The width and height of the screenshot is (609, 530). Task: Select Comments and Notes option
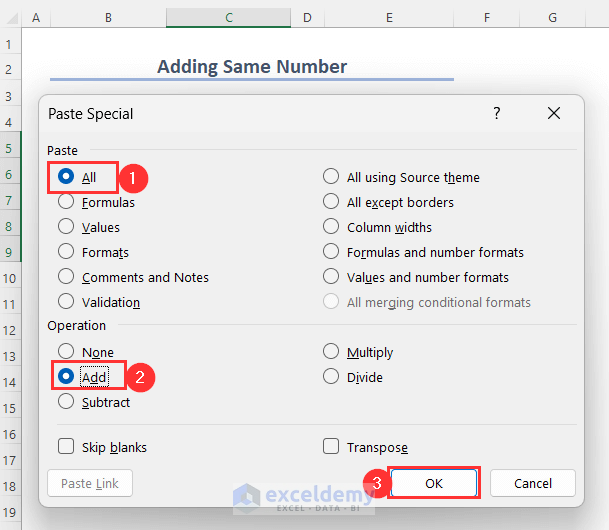pyautogui.click(x=66, y=277)
